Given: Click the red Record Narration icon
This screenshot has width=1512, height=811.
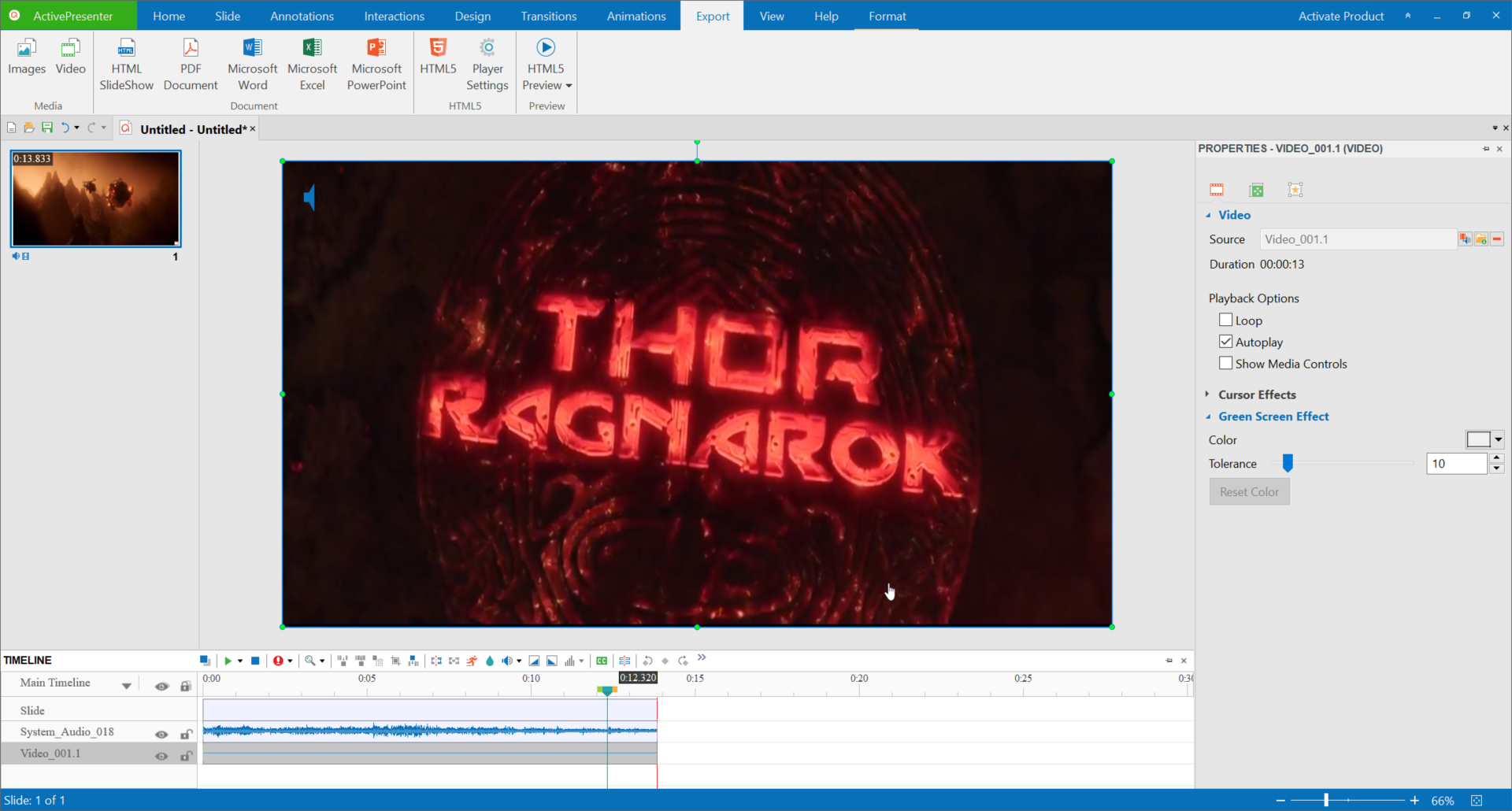Looking at the screenshot, I should click(x=280, y=661).
